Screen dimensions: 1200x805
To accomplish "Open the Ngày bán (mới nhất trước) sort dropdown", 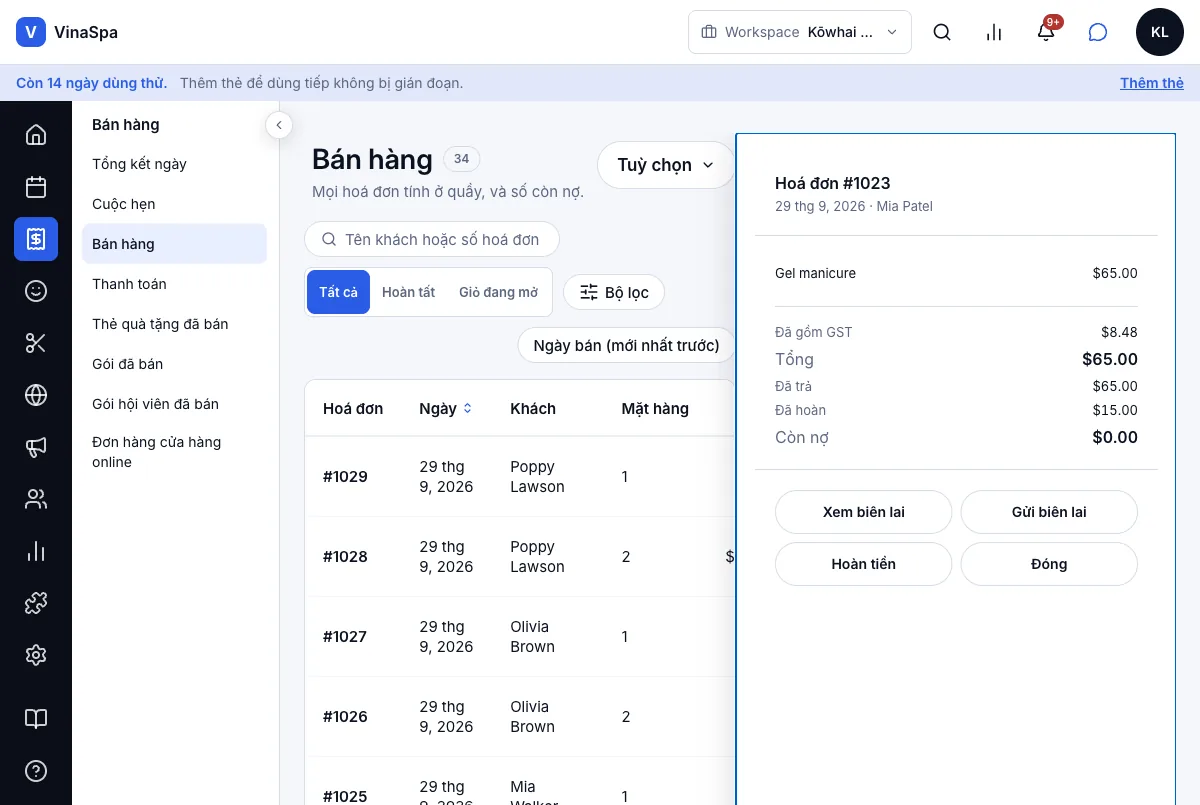I will pos(626,345).
